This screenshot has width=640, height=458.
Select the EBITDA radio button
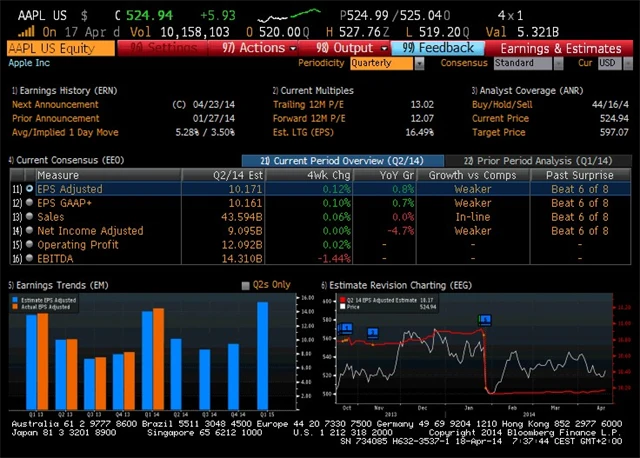29,258
